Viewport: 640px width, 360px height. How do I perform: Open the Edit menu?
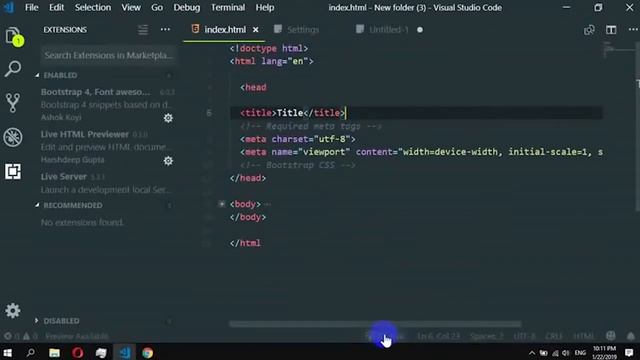coord(56,7)
